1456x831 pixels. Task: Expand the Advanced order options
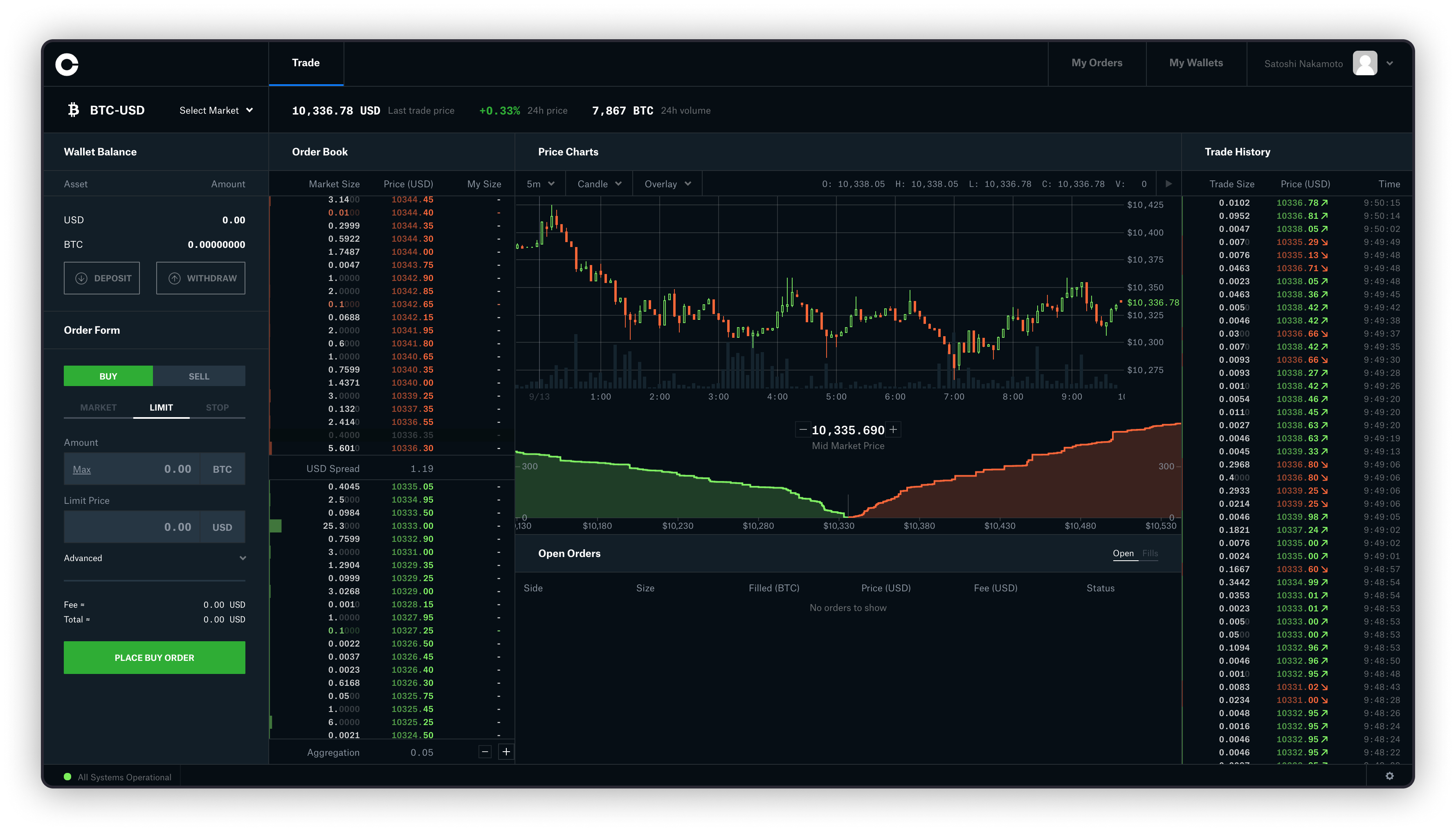pyautogui.click(x=154, y=558)
